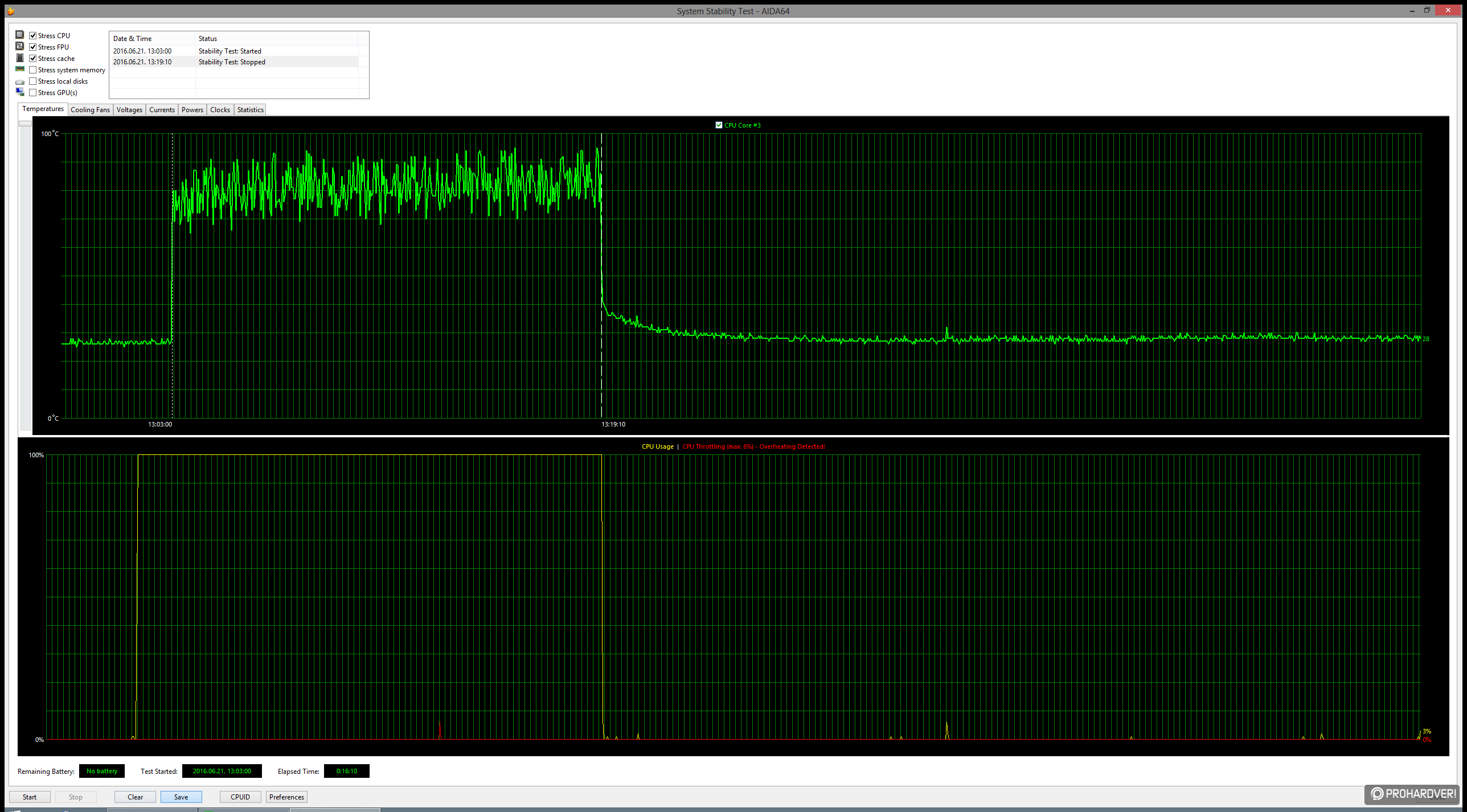Open the Preferences dialog
The height and width of the screenshot is (812, 1467).
[x=286, y=797]
